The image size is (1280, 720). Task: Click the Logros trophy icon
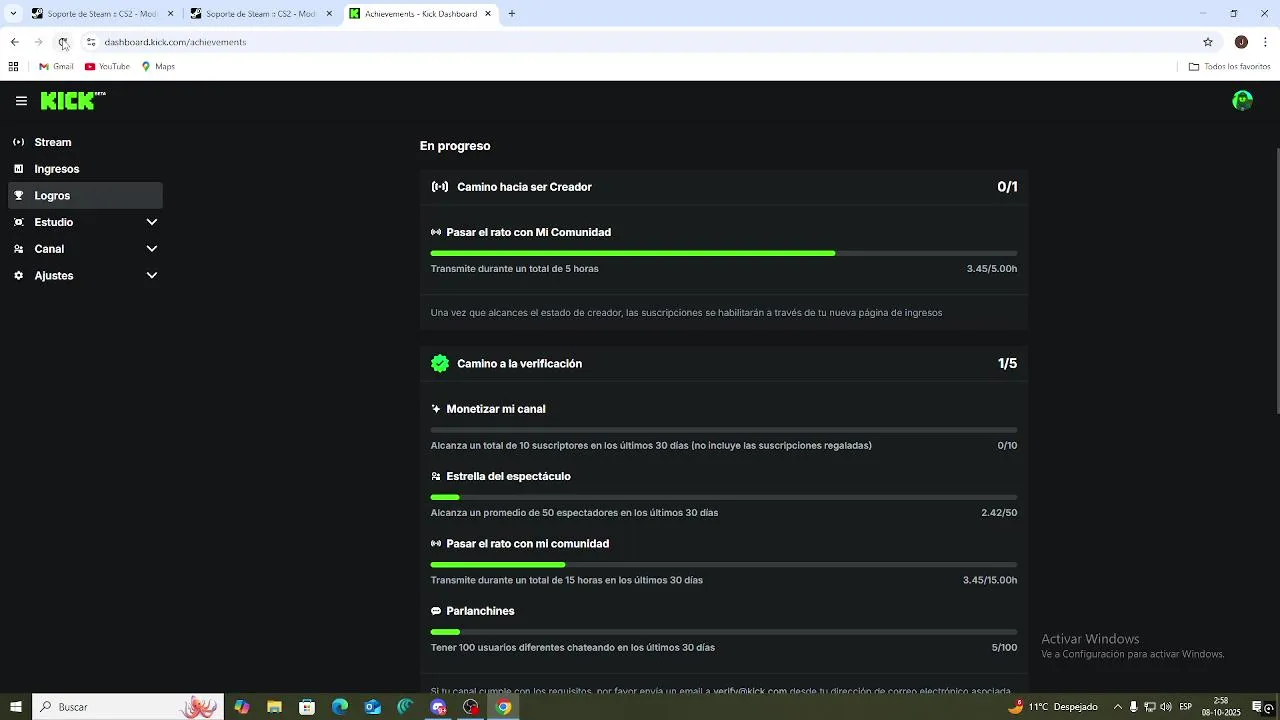point(18,196)
